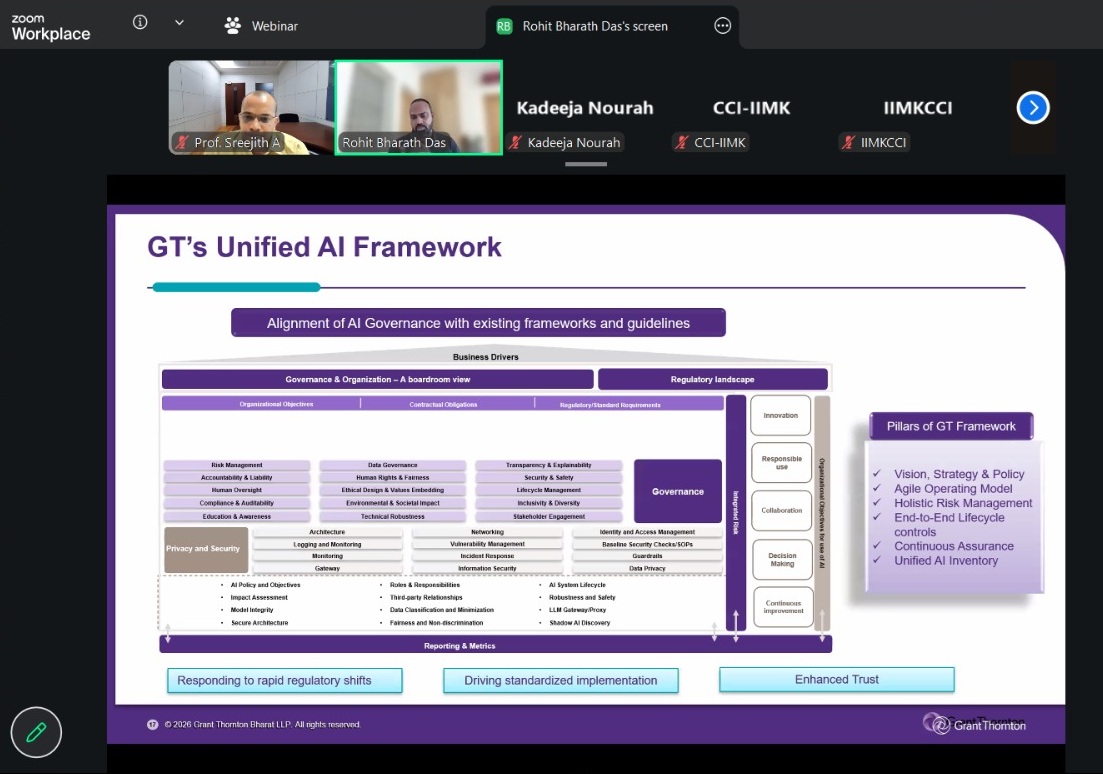Click the Organizational Objectives column header
1103x774 pixels.
click(x=276, y=404)
